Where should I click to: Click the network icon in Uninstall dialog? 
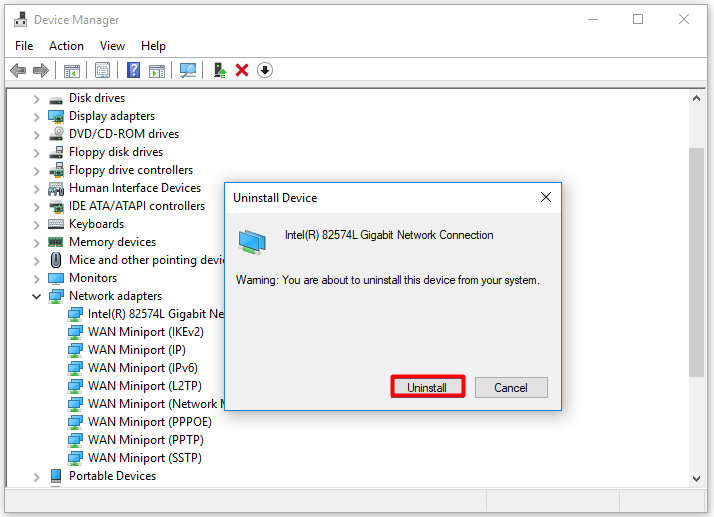pos(252,241)
